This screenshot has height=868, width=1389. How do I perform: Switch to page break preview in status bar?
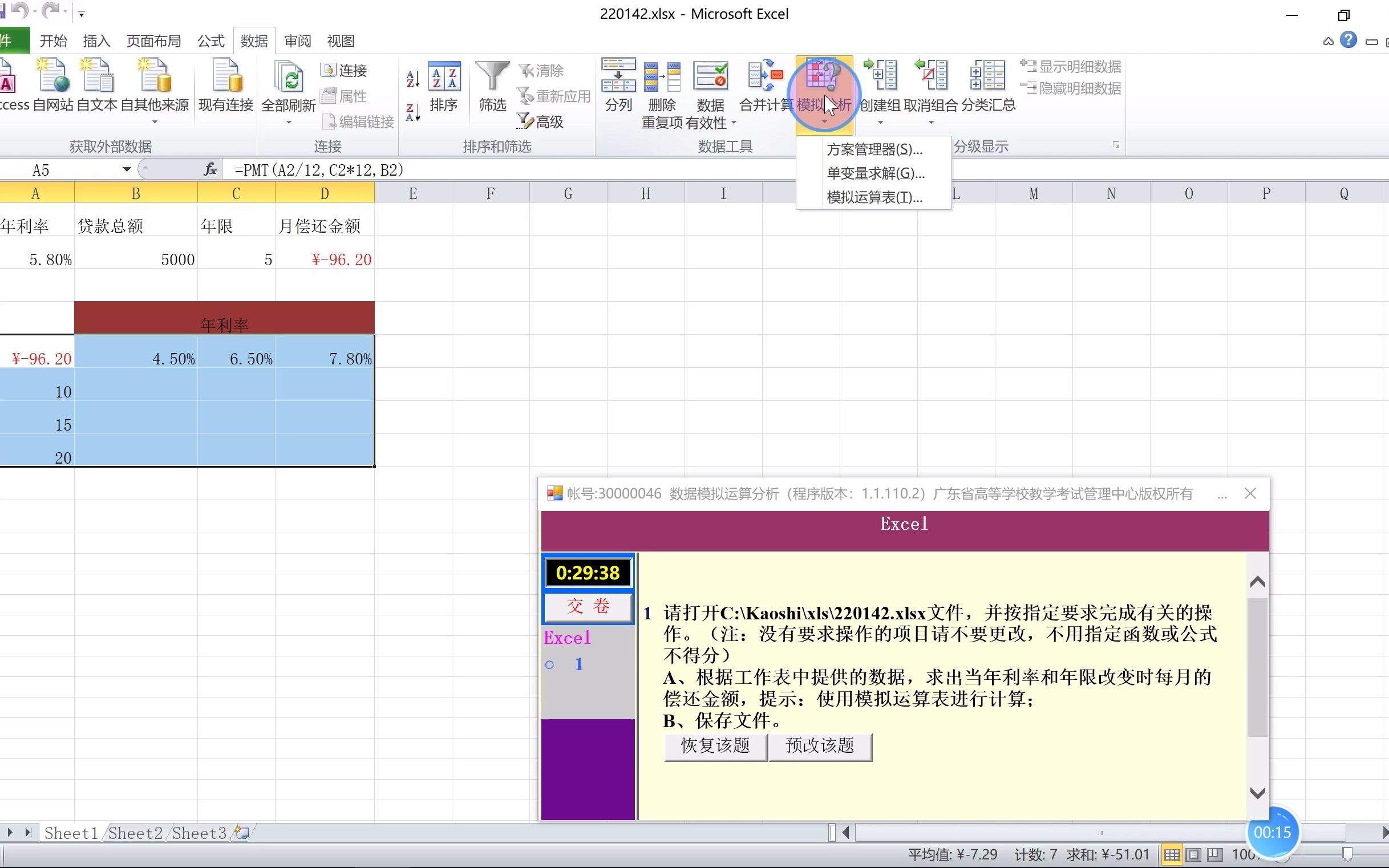(x=1214, y=854)
